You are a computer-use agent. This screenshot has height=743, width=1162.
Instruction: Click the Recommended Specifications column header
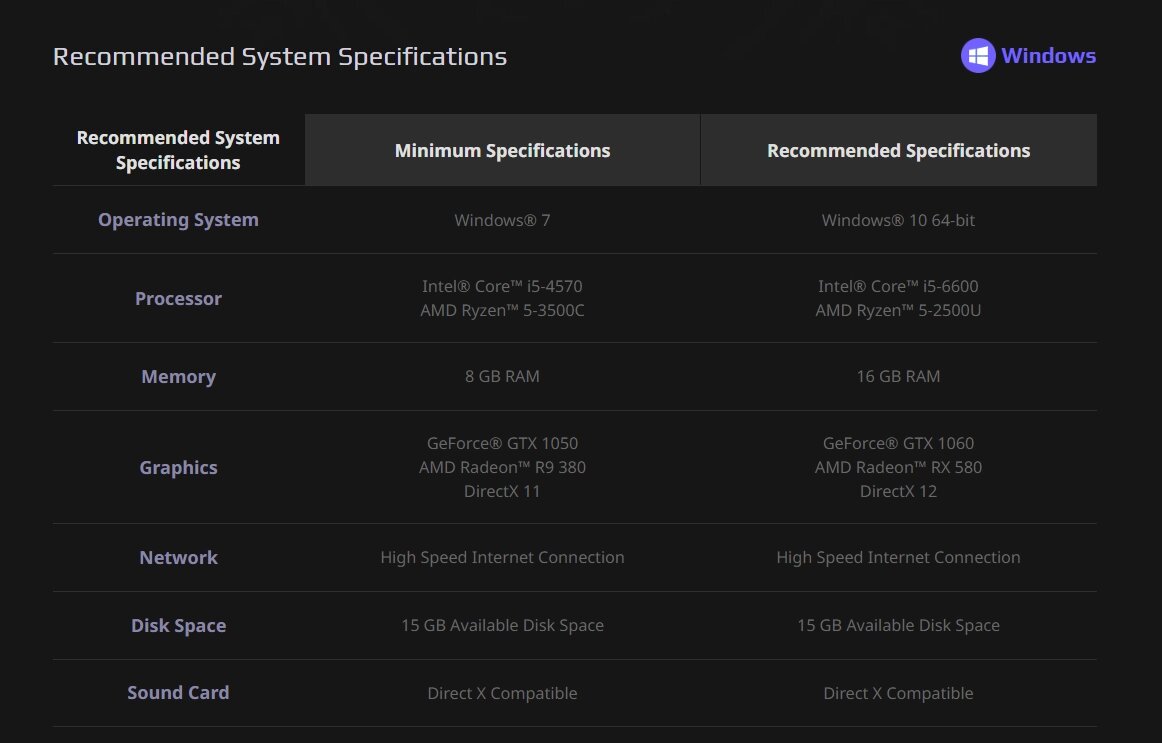point(898,150)
